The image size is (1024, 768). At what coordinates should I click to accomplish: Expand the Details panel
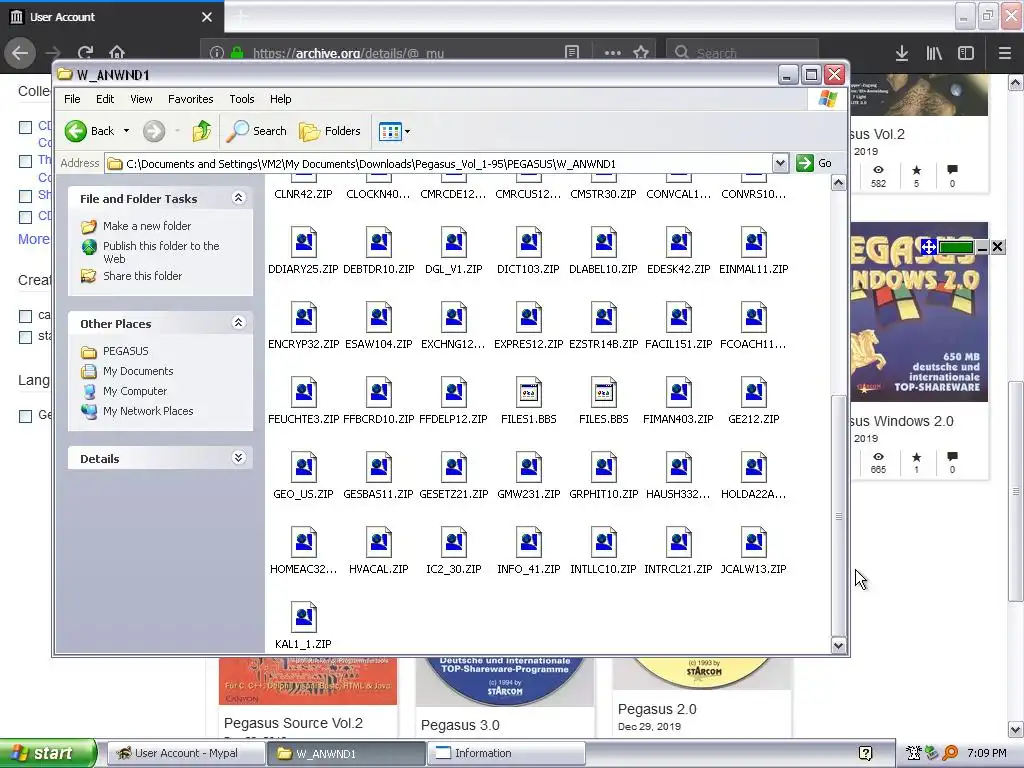tap(238, 458)
